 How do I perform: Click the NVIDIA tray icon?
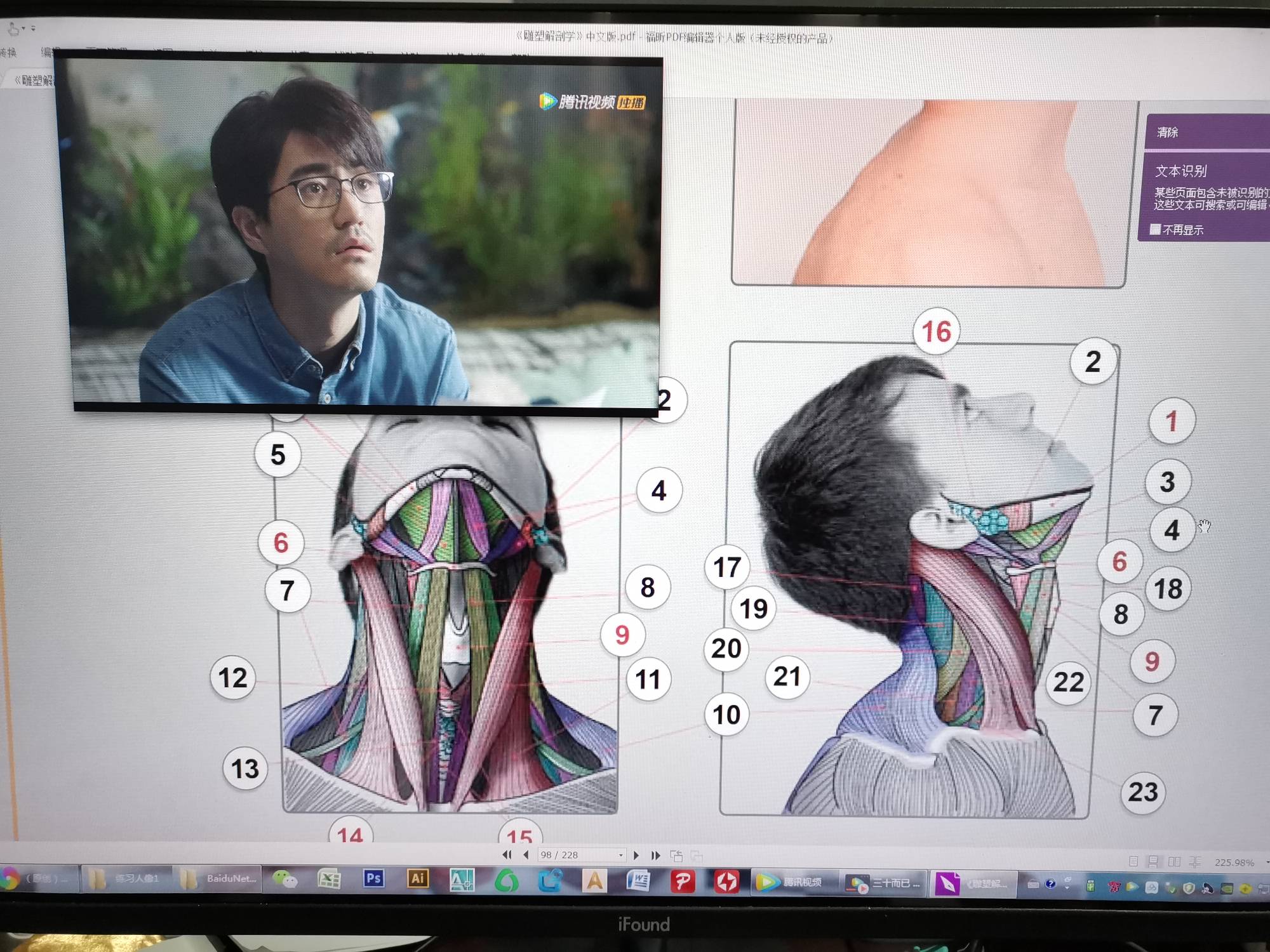(x=1227, y=888)
